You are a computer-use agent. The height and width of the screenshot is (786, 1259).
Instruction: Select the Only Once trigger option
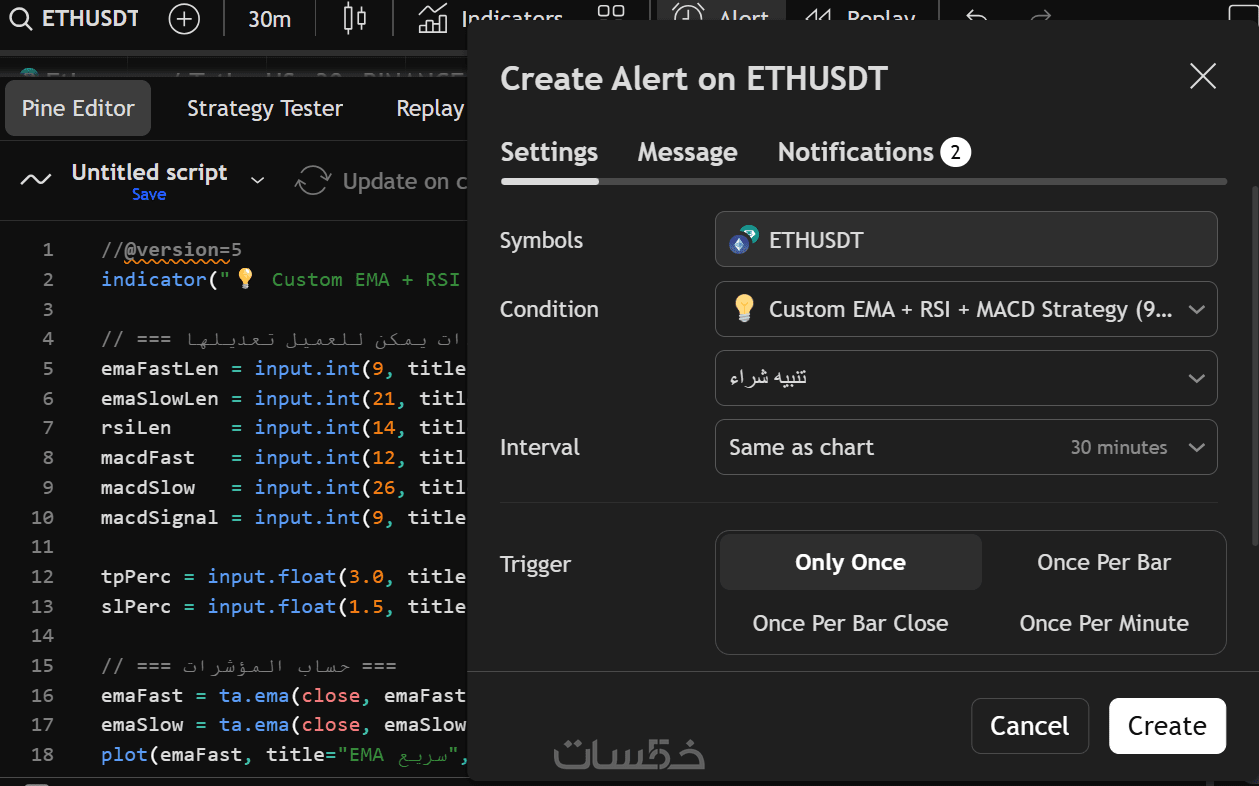pos(850,562)
